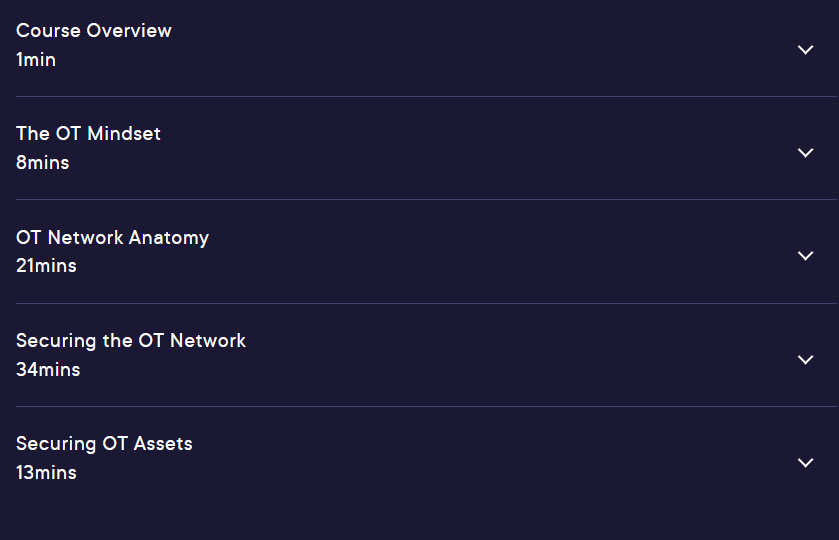Click the chevron beside The OT Mindset
Viewport: 839px width, 540px height.
click(805, 153)
